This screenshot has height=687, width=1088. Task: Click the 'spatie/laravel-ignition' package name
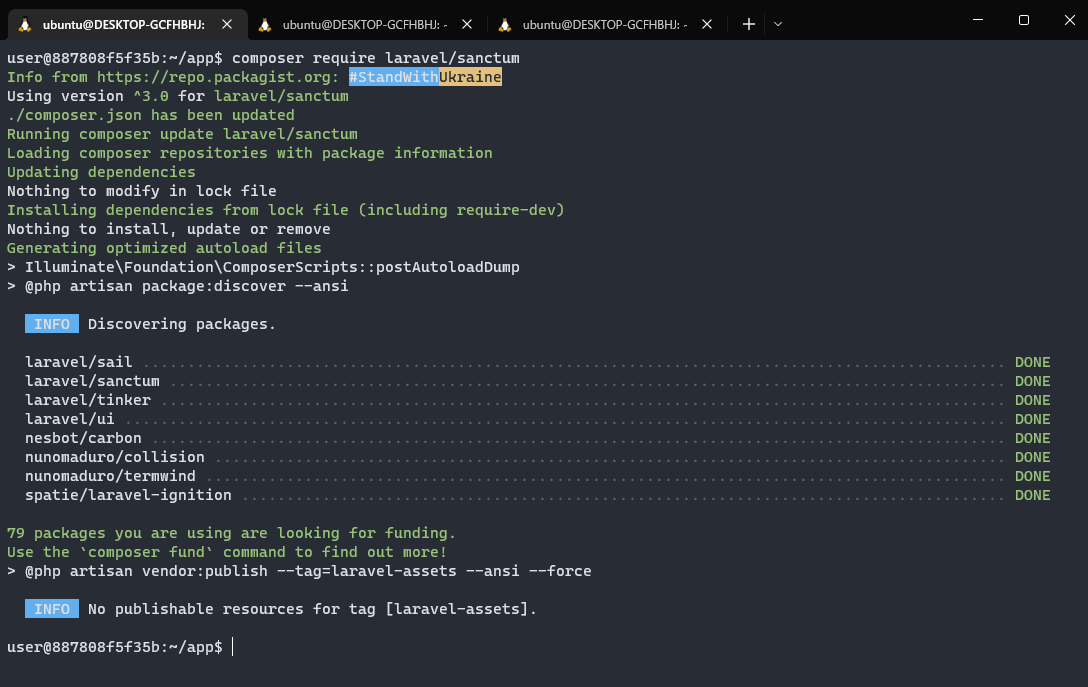click(128, 495)
